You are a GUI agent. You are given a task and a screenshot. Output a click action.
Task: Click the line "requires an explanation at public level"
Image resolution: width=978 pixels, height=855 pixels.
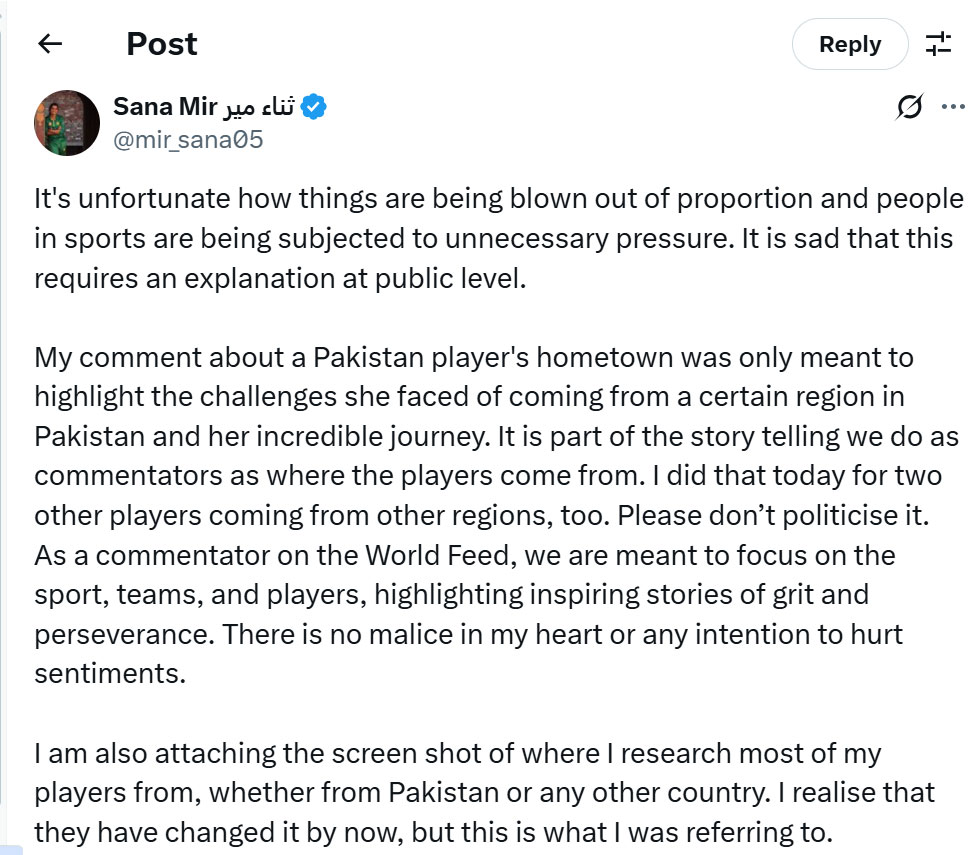coord(280,278)
